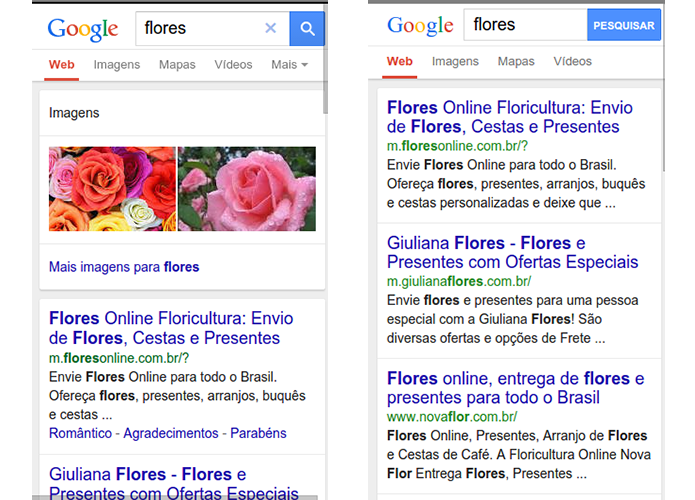Image resolution: width=695 pixels, height=500 pixels.
Task: Click the magnifier search button in left screenshot
Action: pyautogui.click(x=307, y=29)
